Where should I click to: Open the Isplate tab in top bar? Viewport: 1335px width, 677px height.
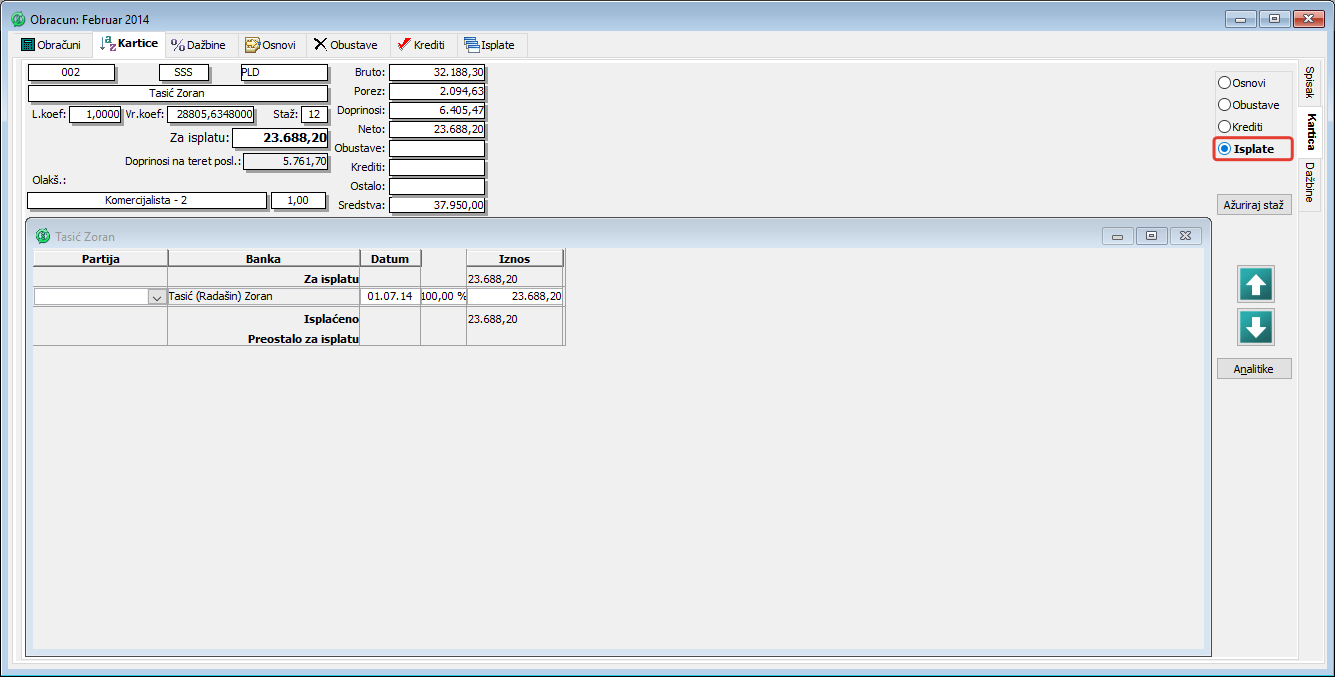(x=492, y=45)
